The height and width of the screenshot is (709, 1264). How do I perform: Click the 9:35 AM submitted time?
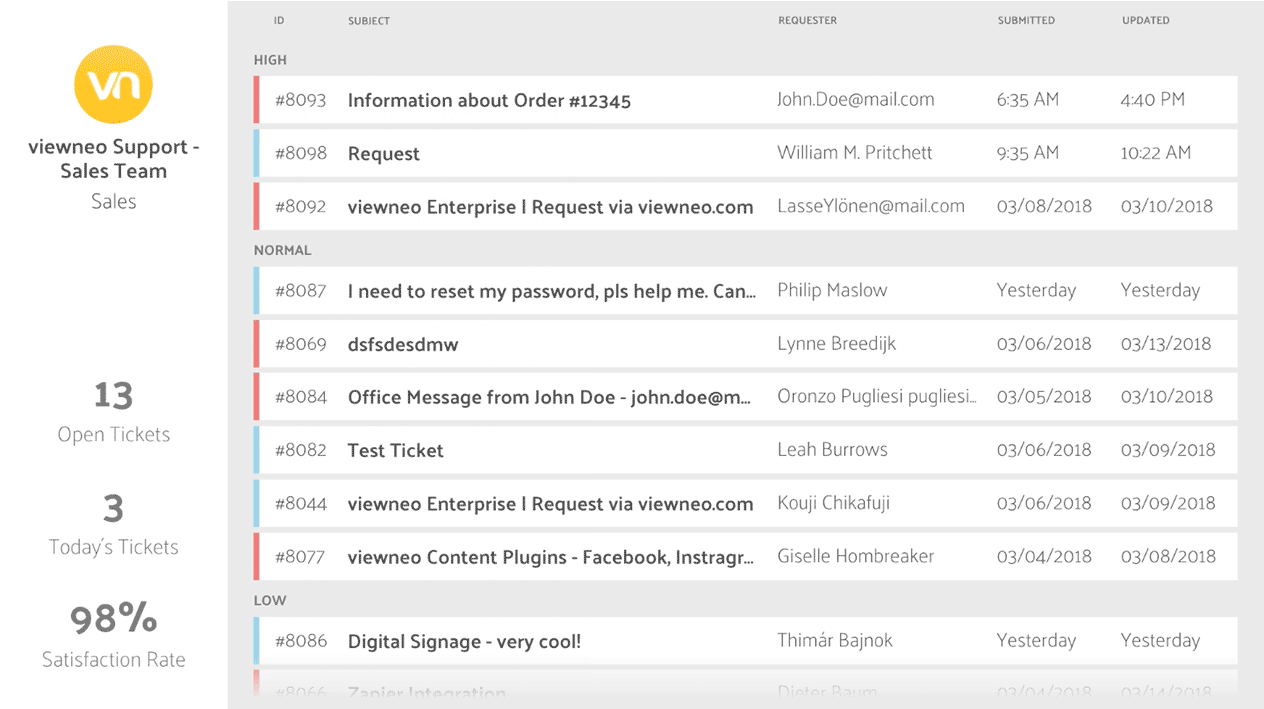[1028, 153]
